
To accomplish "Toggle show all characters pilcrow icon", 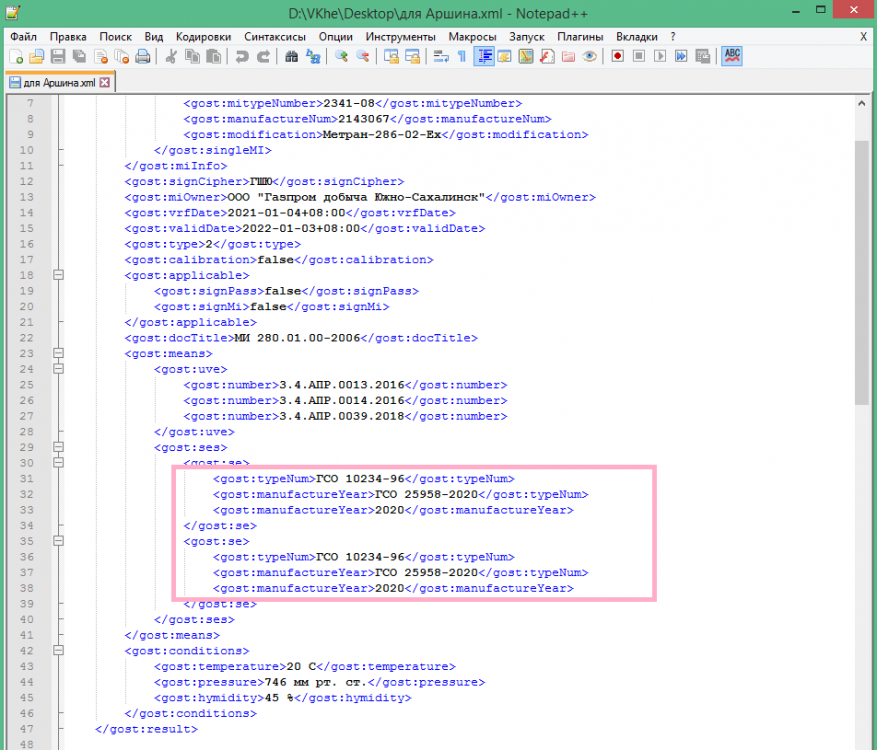I will [461, 56].
